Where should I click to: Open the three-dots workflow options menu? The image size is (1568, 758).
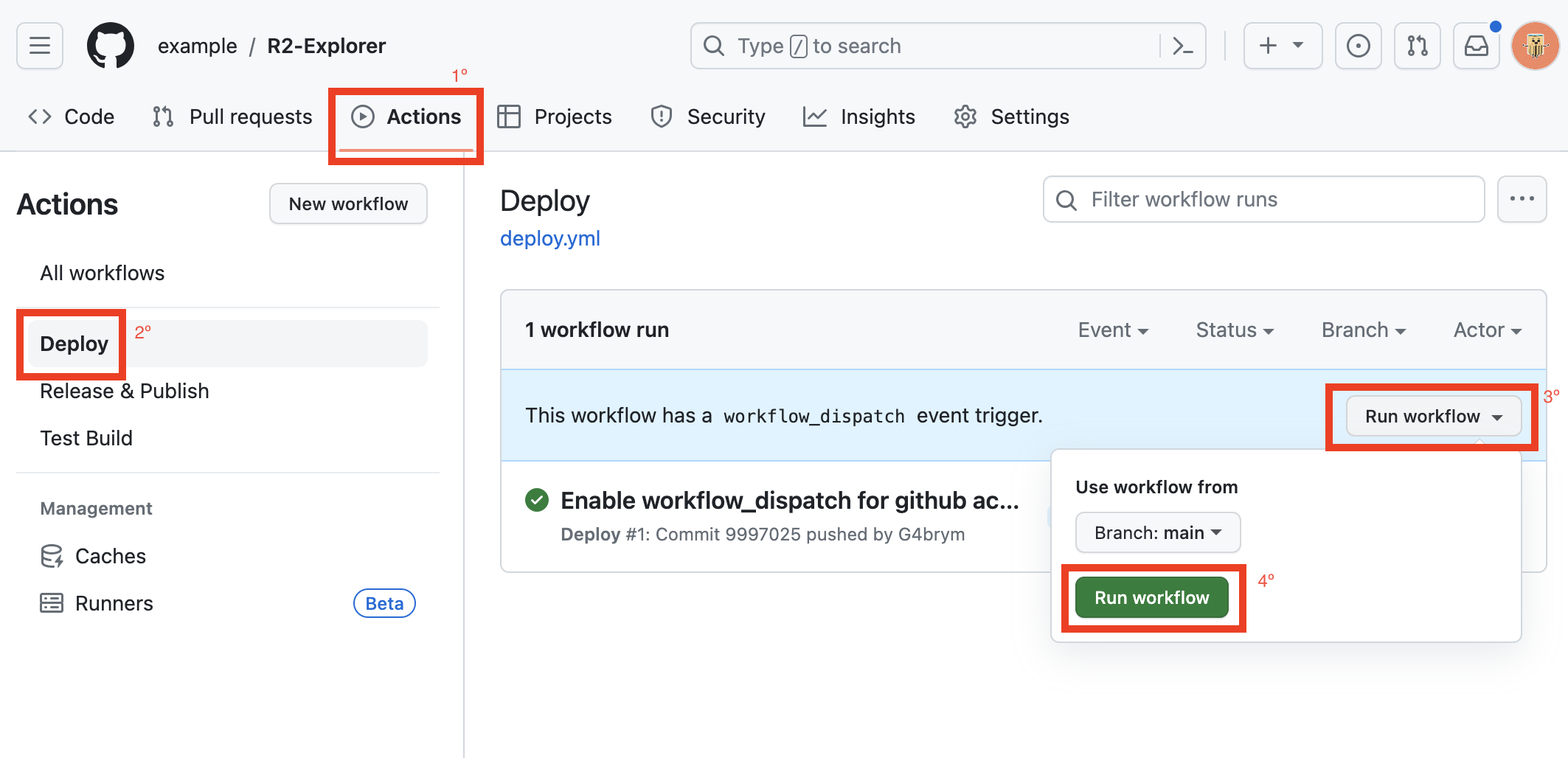click(x=1522, y=199)
